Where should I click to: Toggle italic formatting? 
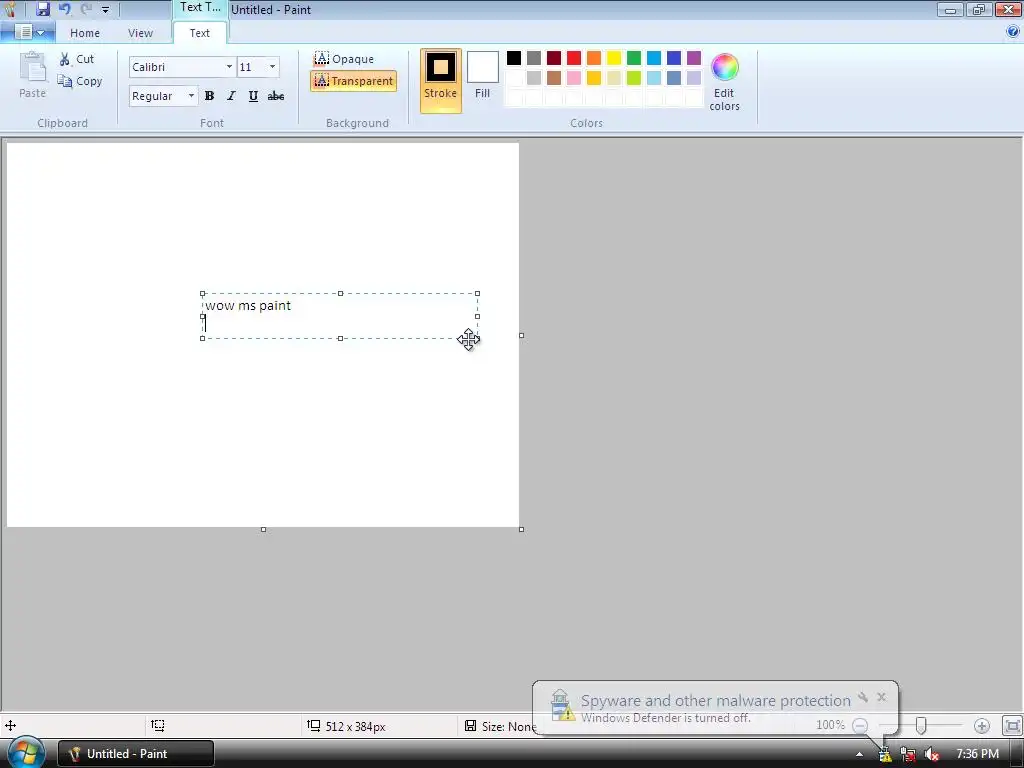tap(231, 96)
